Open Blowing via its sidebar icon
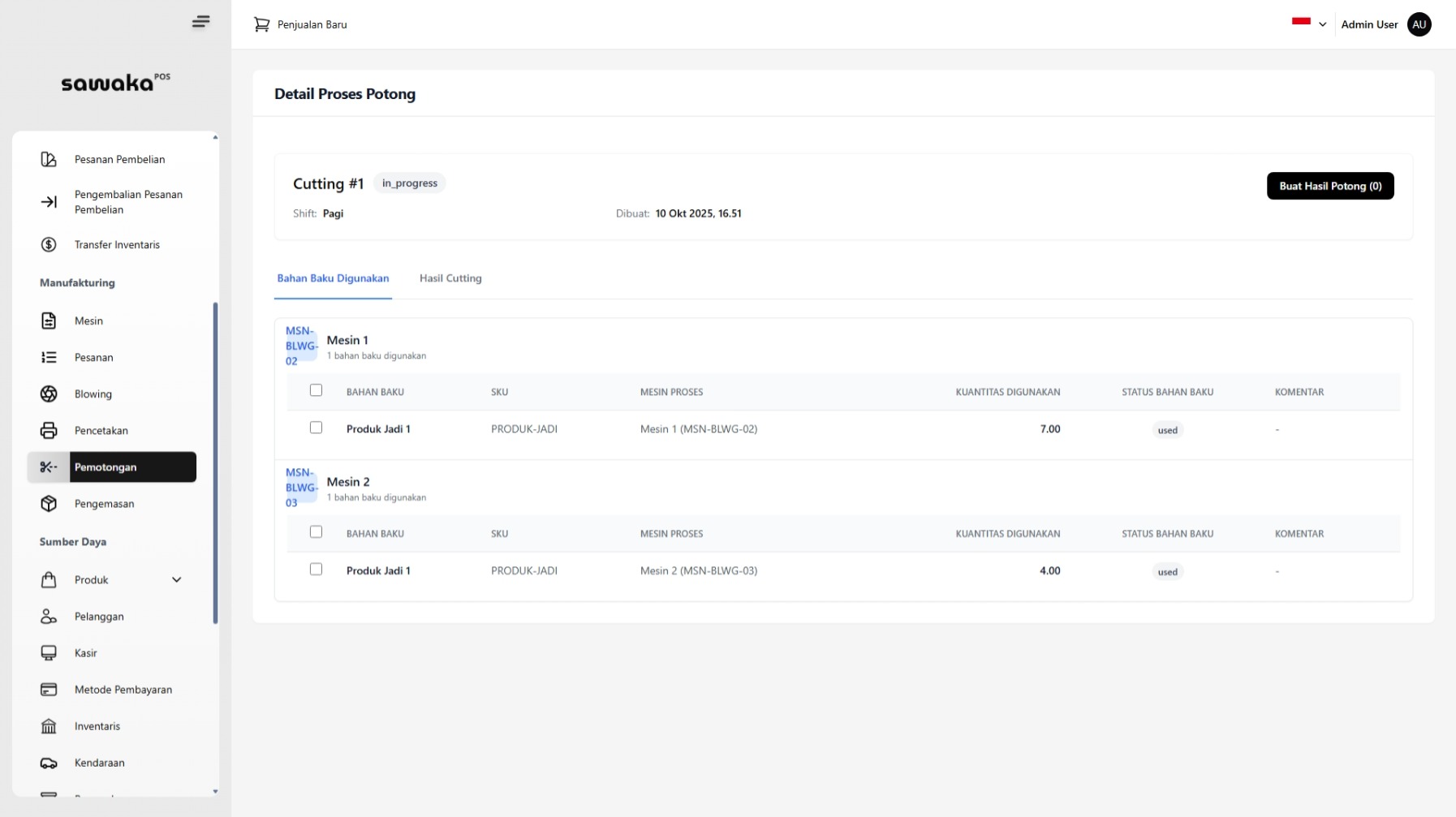The width and height of the screenshot is (1456, 817). click(49, 394)
